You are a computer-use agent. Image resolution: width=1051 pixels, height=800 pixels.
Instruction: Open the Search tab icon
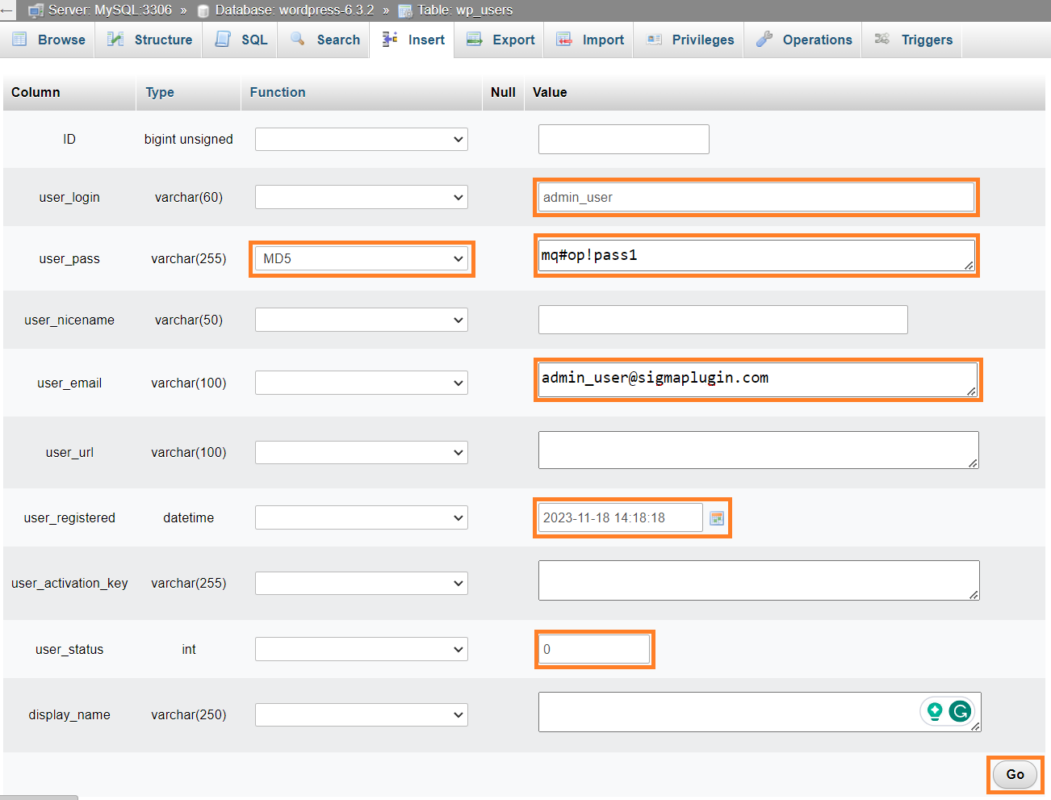pyautogui.click(x=297, y=40)
